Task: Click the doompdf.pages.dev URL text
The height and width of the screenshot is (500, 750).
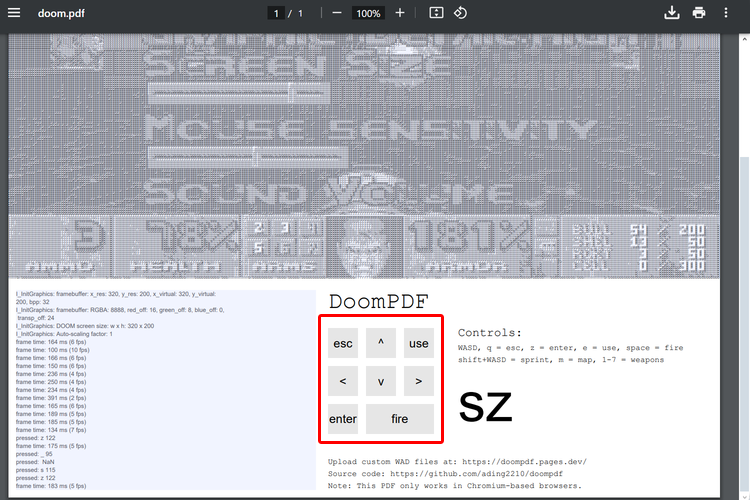Action: pyautogui.click(x=524, y=462)
